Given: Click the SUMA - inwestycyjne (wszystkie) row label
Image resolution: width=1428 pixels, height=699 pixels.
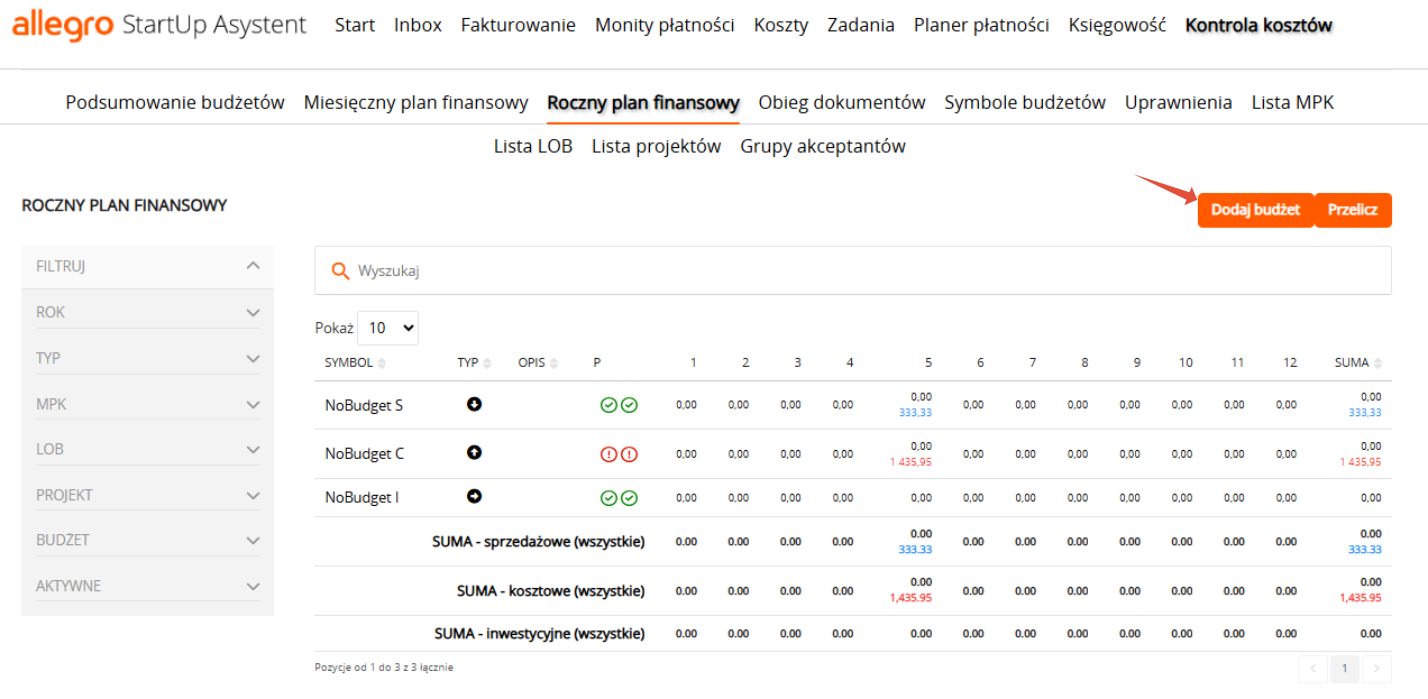Looking at the screenshot, I should click(540, 634).
